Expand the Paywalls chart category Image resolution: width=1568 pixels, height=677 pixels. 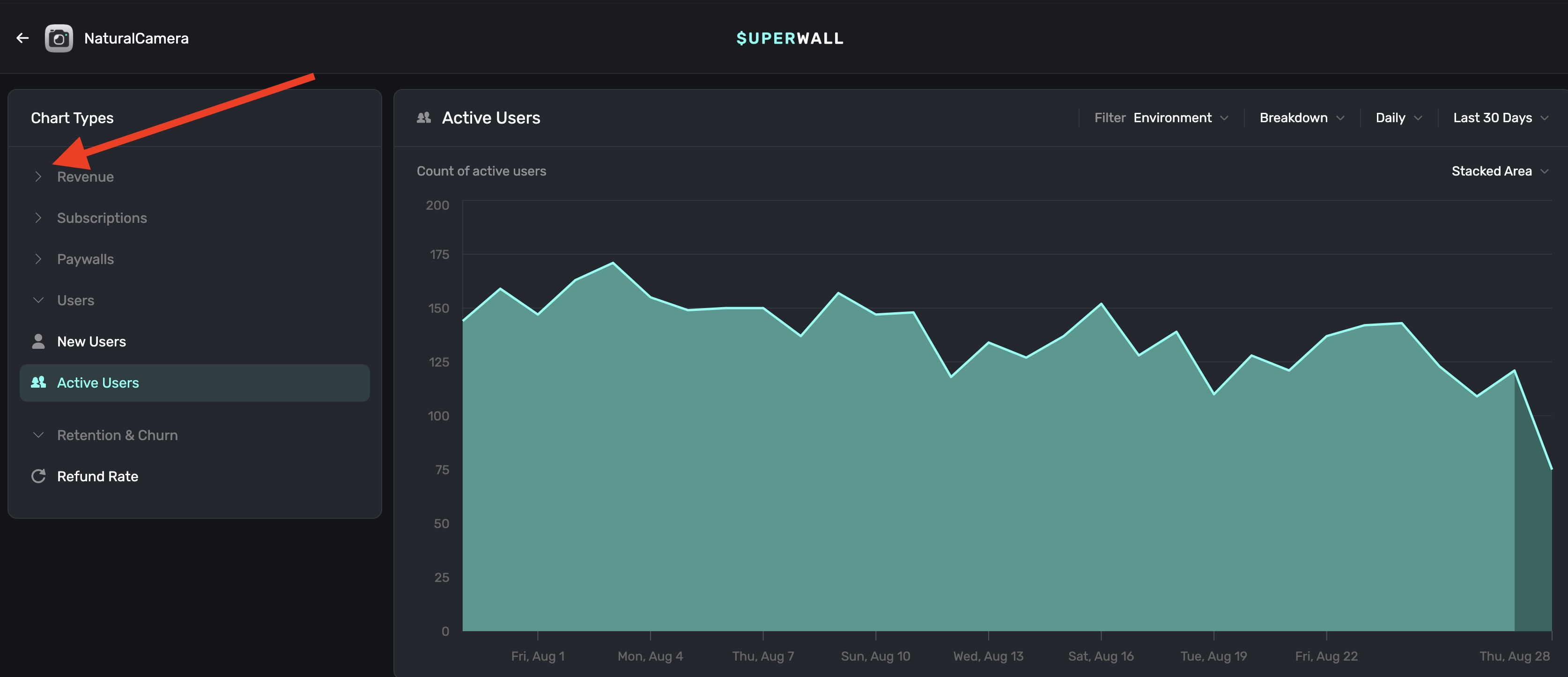point(85,259)
